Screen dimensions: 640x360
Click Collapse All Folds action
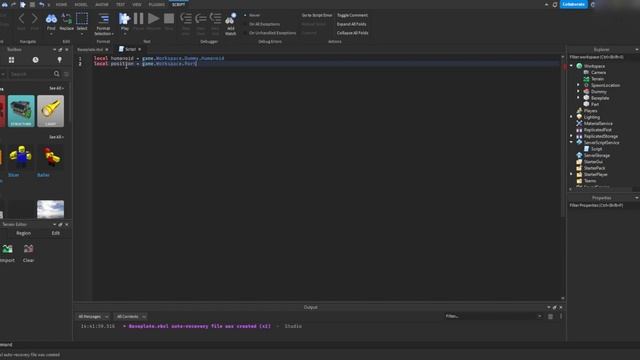click(x=353, y=33)
